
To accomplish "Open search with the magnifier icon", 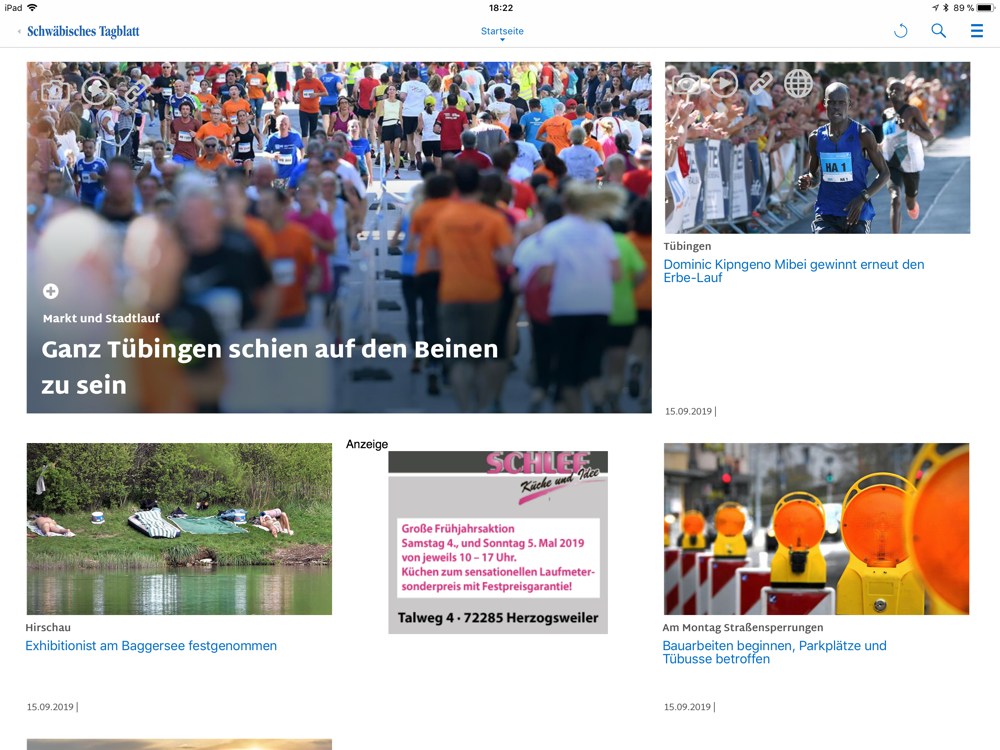I will point(938,31).
